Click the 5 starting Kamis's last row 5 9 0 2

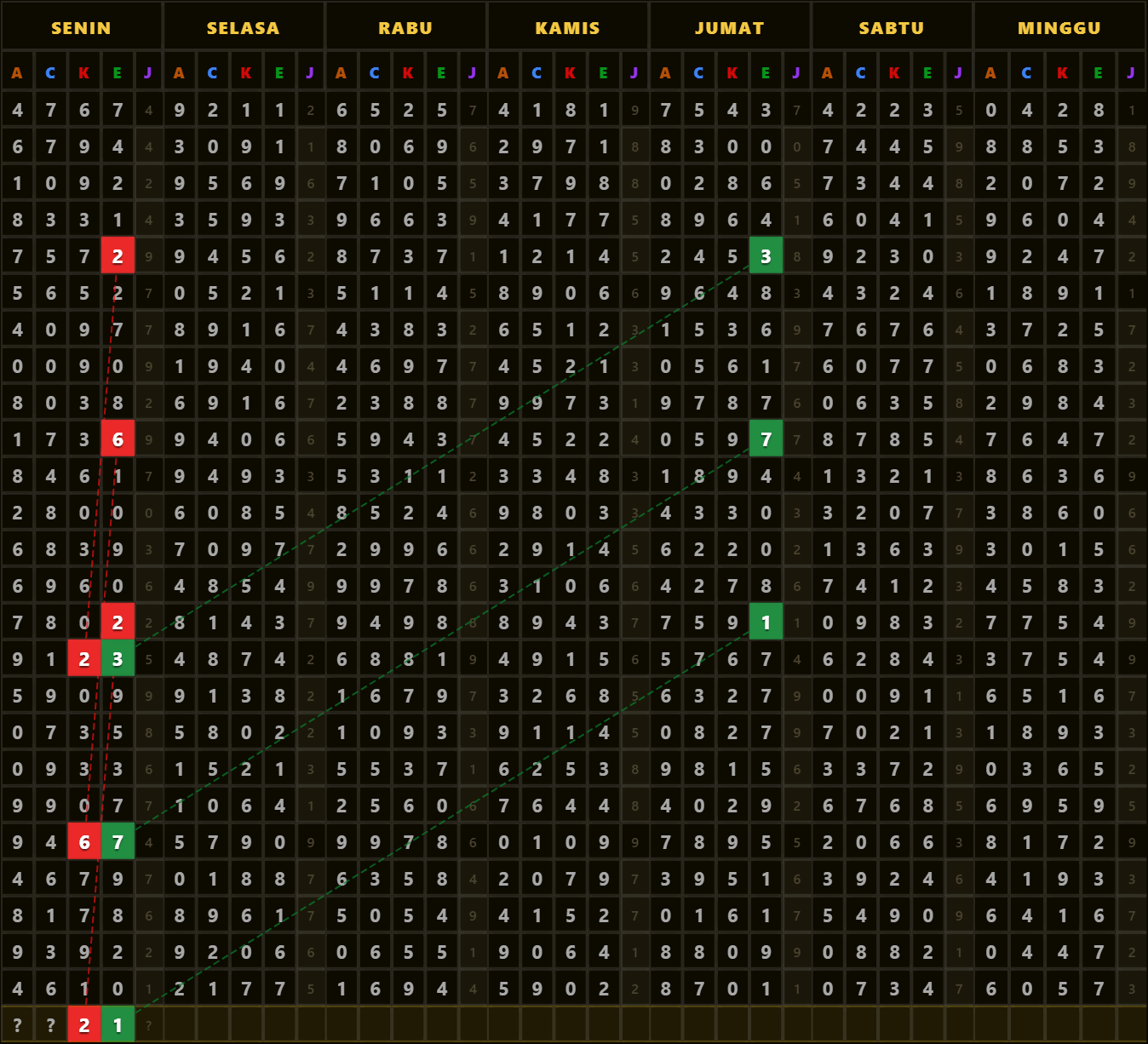(503, 989)
